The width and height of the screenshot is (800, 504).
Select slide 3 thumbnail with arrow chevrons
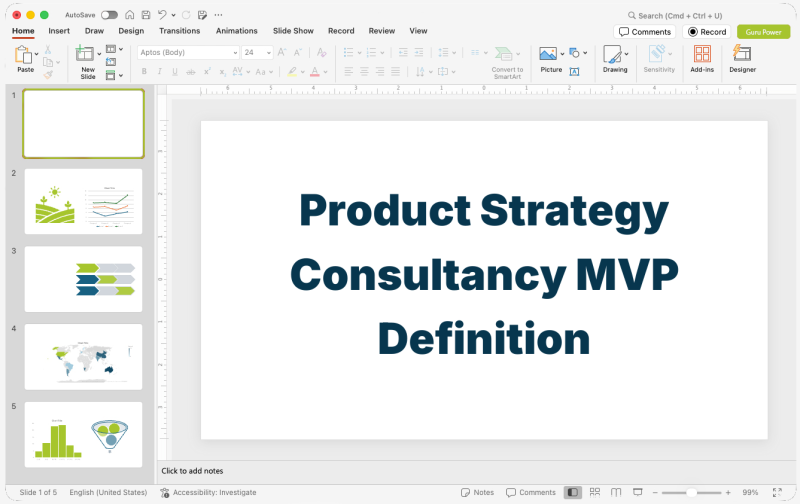pyautogui.click(x=84, y=279)
